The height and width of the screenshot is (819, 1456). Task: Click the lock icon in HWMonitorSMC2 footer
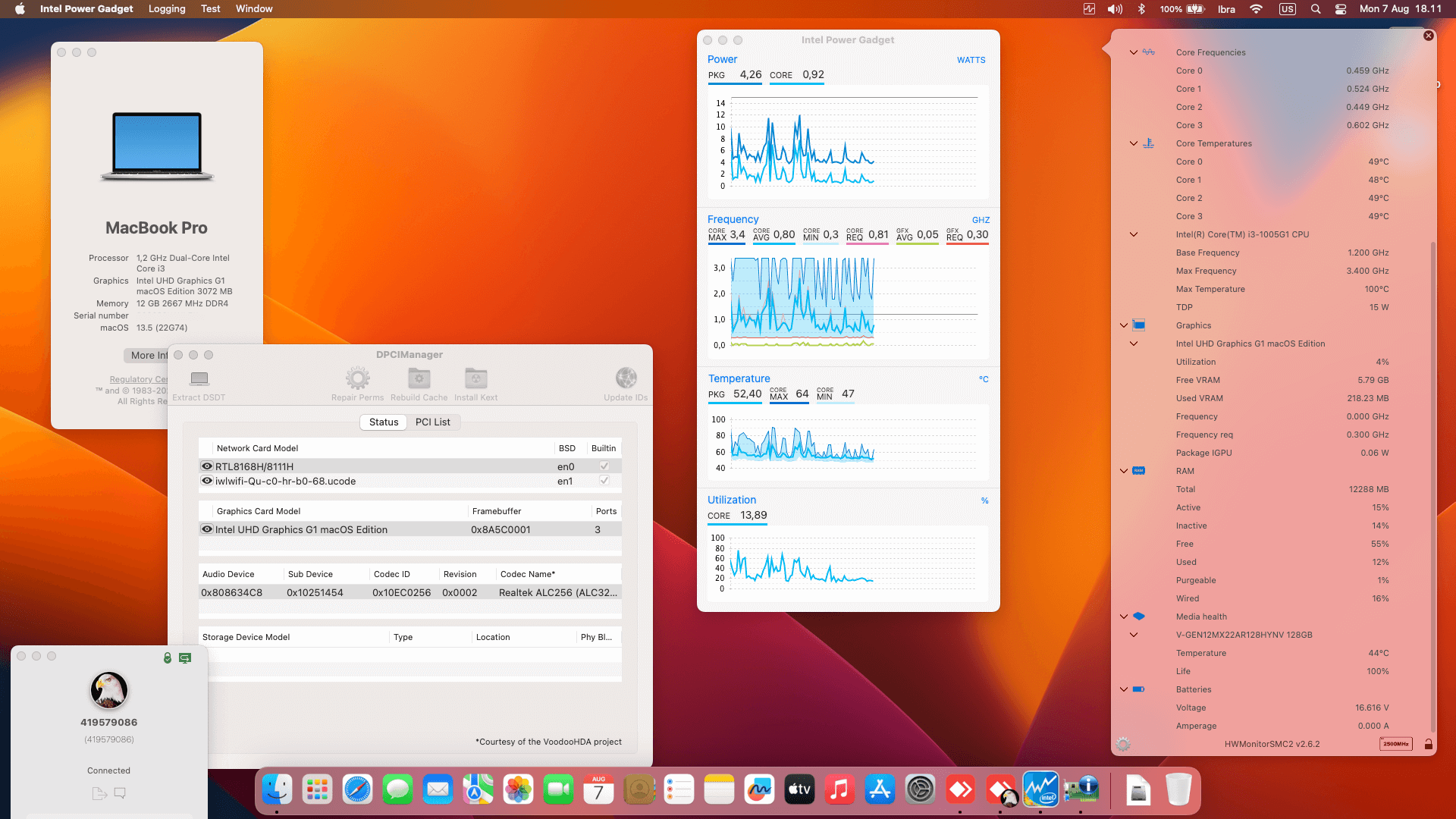[1428, 744]
